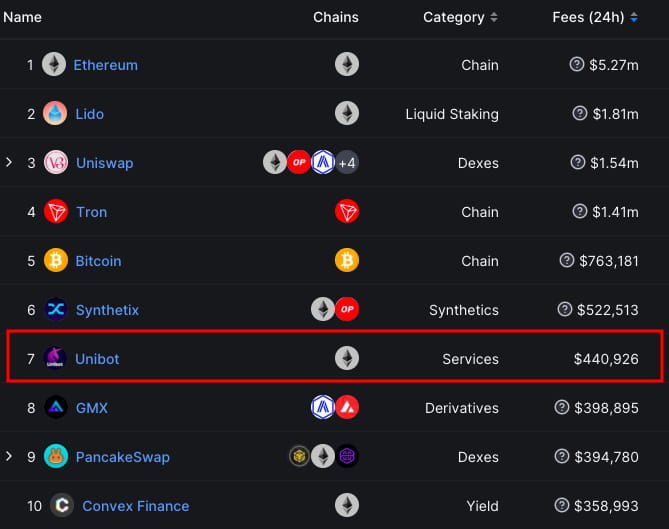Click the Lido protocol logo icon
The width and height of the screenshot is (669, 529).
(55, 114)
